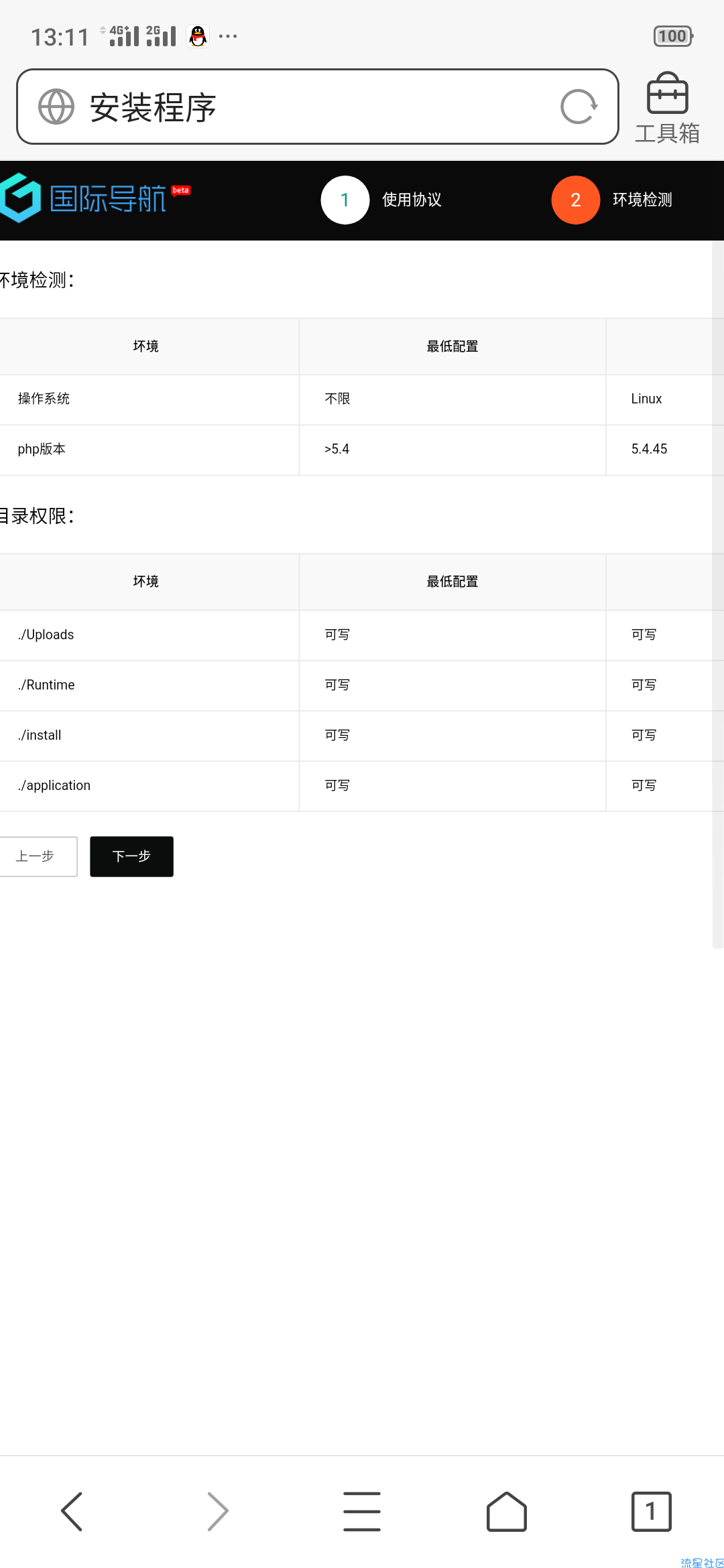The height and width of the screenshot is (1568, 724).
Task: Select step 2 环境检测
Action: click(612, 200)
